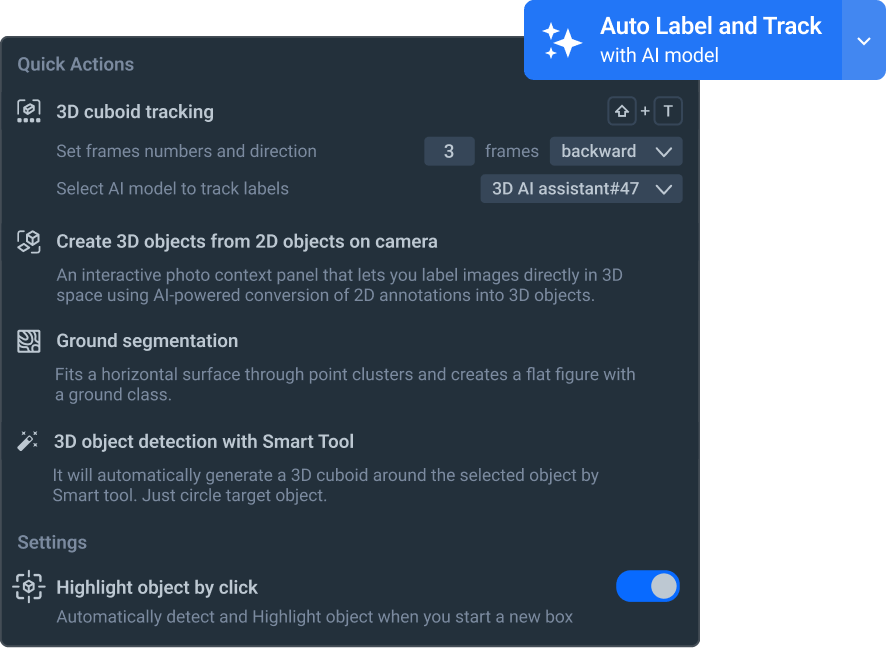Toggle Highlight object by click switch
This screenshot has height=648, width=886.
[x=648, y=586]
